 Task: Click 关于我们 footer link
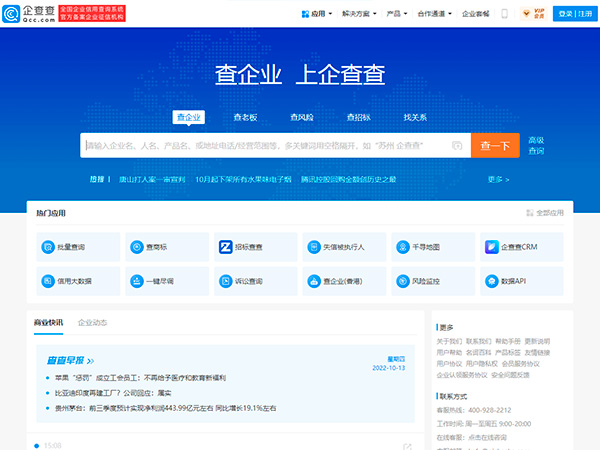pyautogui.click(x=449, y=341)
